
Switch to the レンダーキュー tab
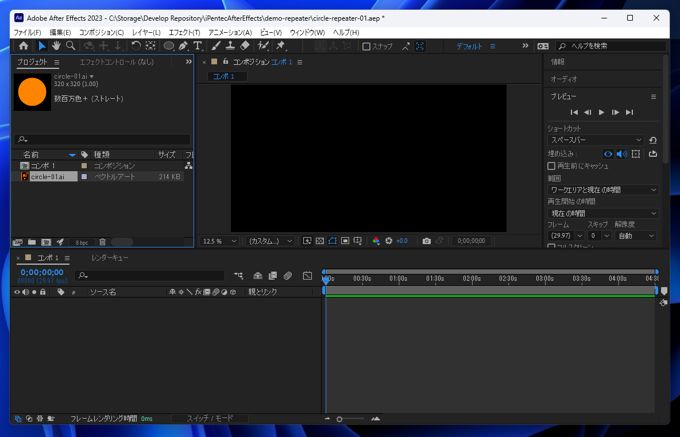(109, 258)
